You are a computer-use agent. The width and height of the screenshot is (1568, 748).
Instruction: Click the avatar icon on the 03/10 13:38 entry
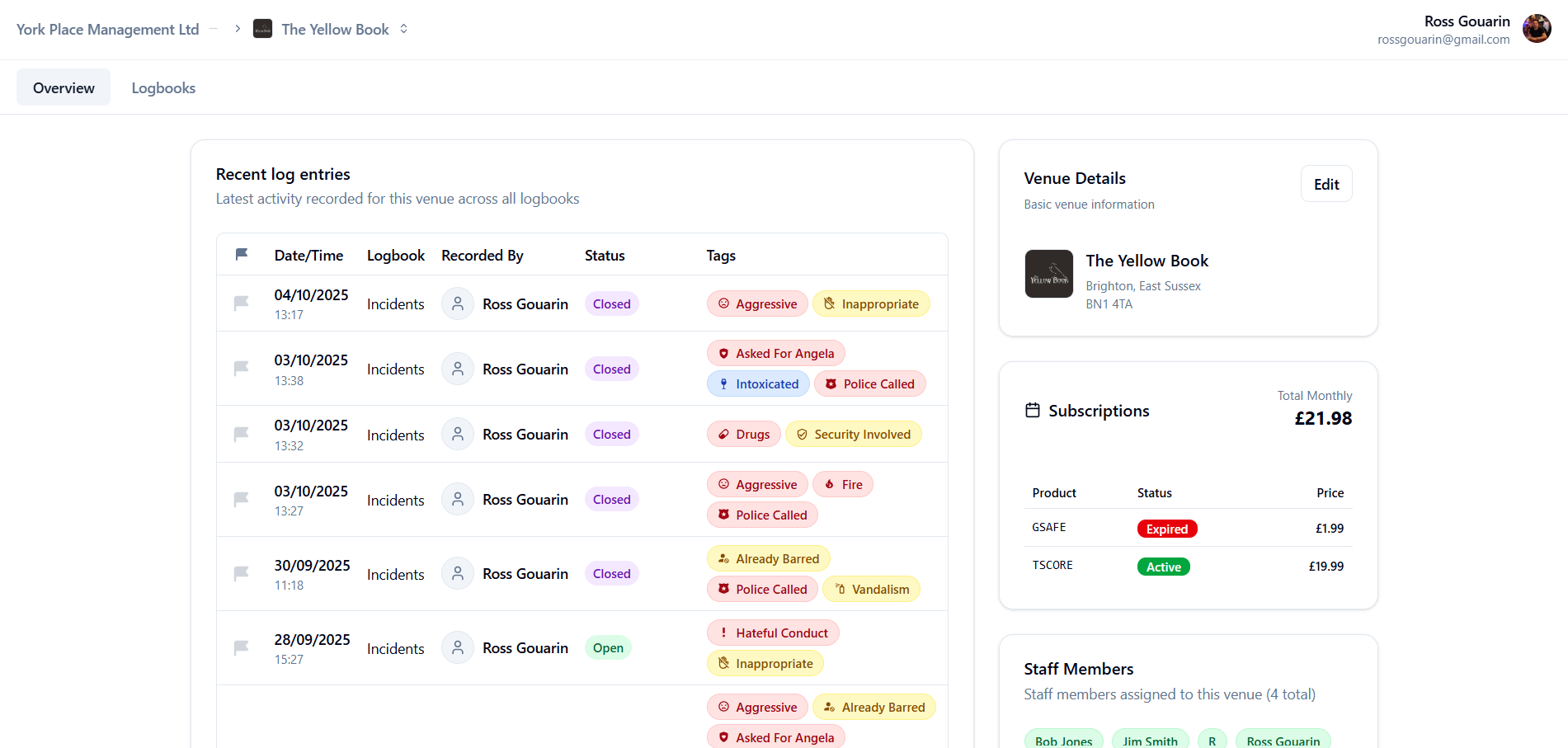point(457,369)
